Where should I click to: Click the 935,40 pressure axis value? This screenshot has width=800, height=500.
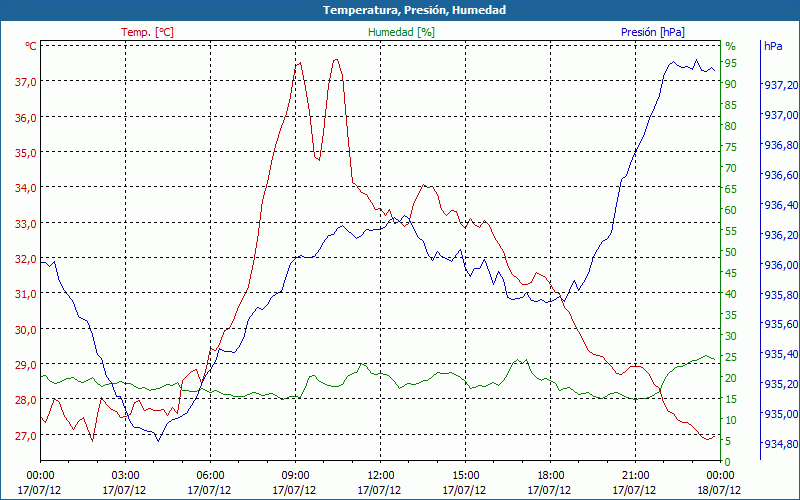pyautogui.click(x=781, y=354)
